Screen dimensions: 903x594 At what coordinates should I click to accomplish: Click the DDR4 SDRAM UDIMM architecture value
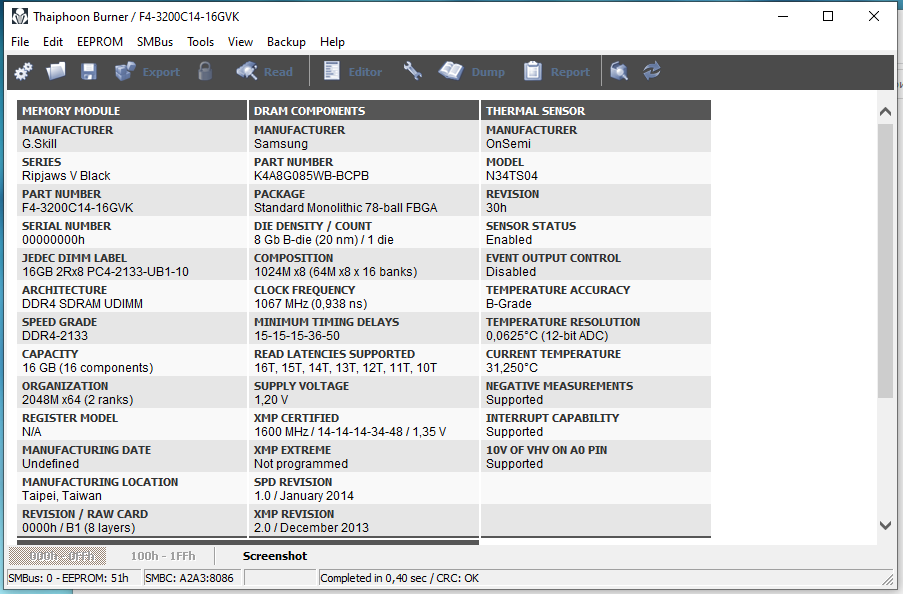[x=82, y=304]
